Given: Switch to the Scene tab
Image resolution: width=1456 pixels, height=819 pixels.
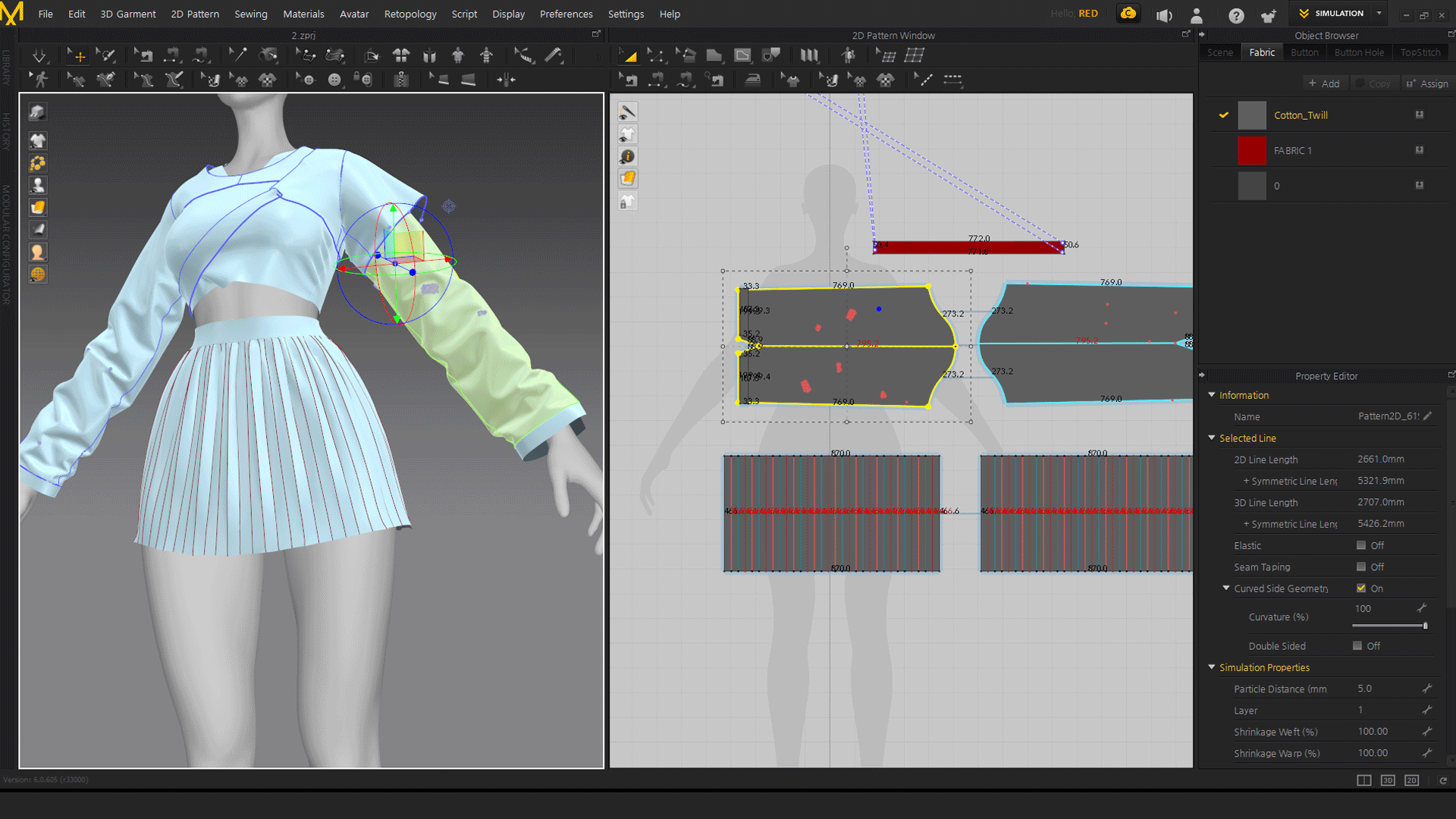Looking at the screenshot, I should point(1219,52).
